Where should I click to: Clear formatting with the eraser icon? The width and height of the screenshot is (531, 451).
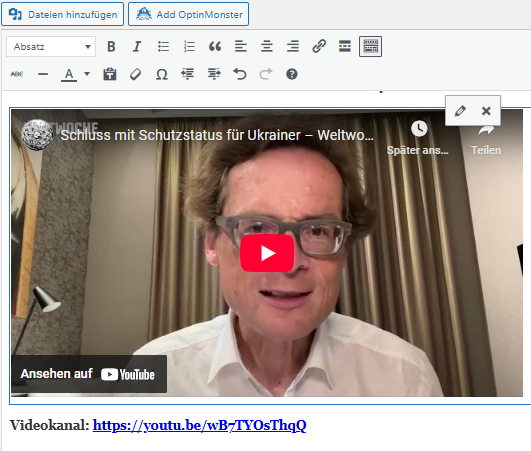[x=135, y=74]
